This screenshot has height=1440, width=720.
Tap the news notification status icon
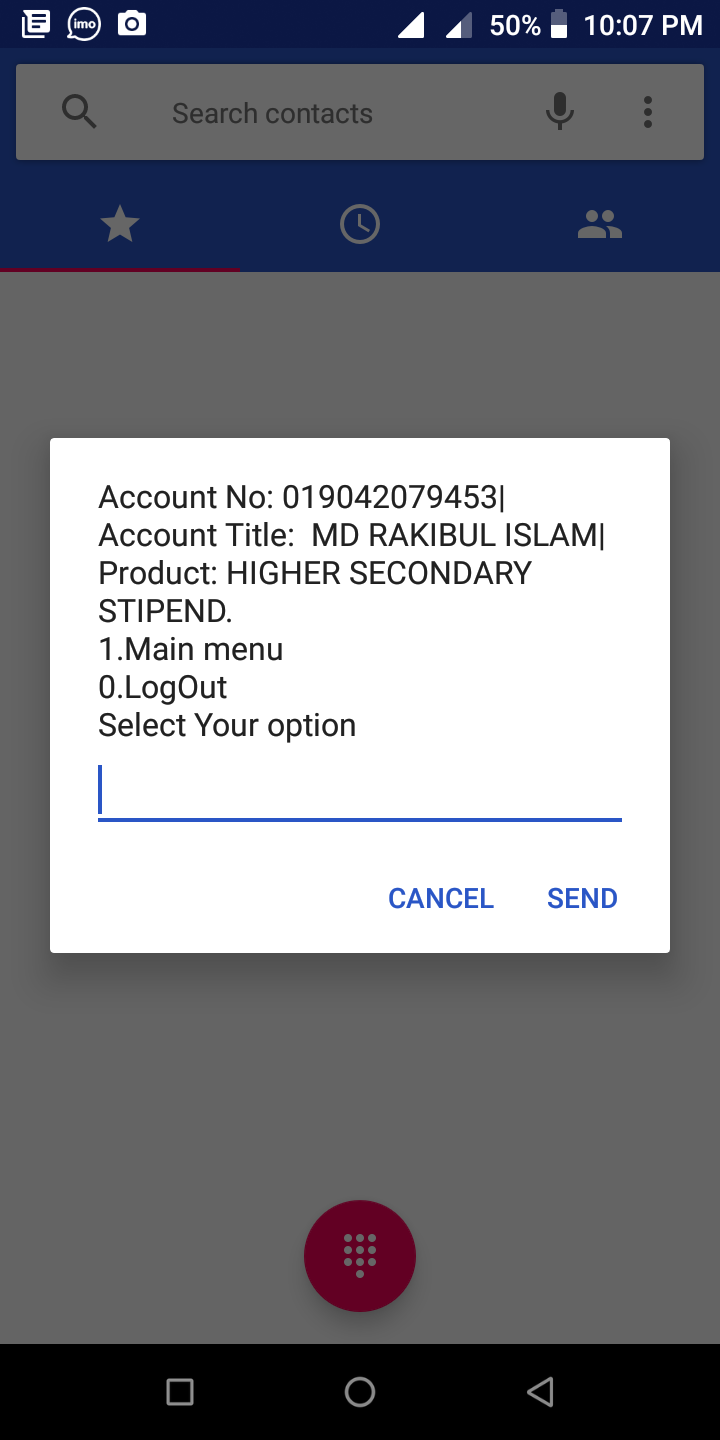point(36,24)
